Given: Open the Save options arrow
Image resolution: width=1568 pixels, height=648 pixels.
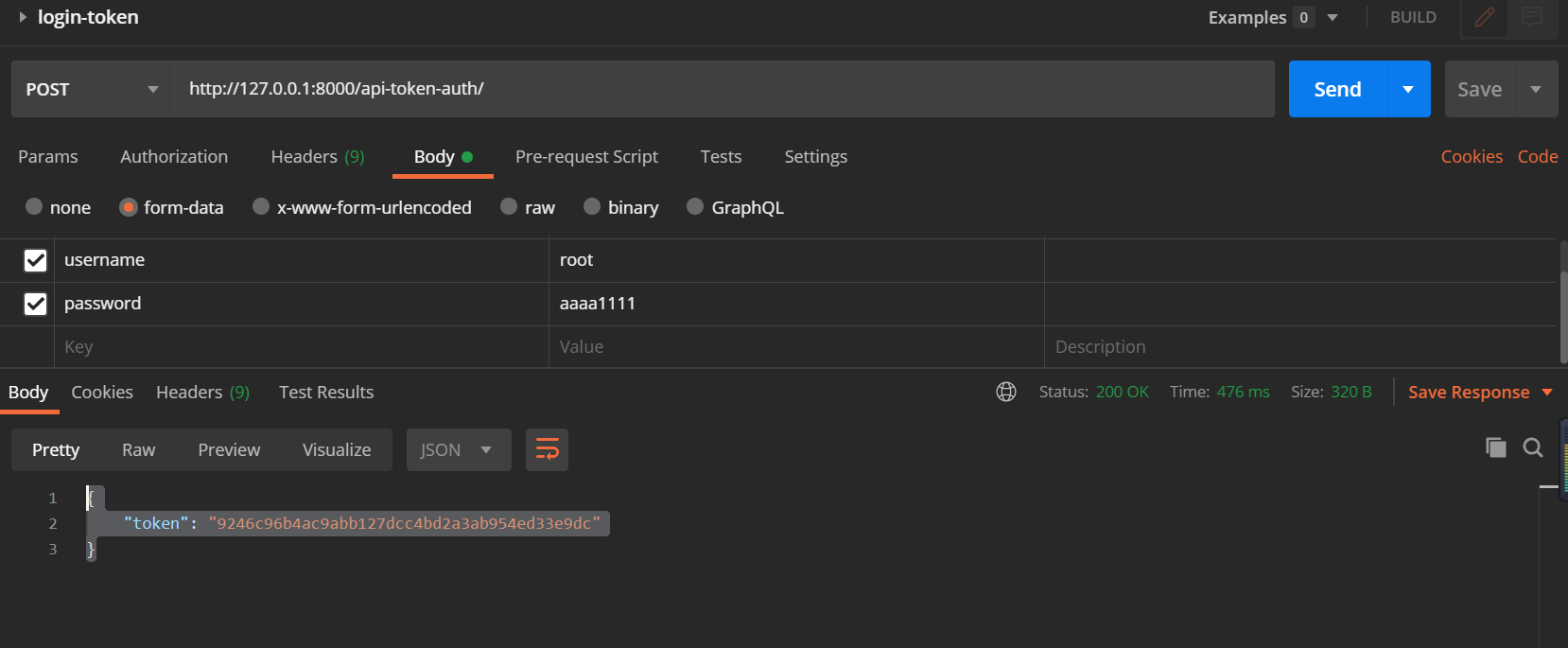Looking at the screenshot, I should pyautogui.click(x=1536, y=89).
